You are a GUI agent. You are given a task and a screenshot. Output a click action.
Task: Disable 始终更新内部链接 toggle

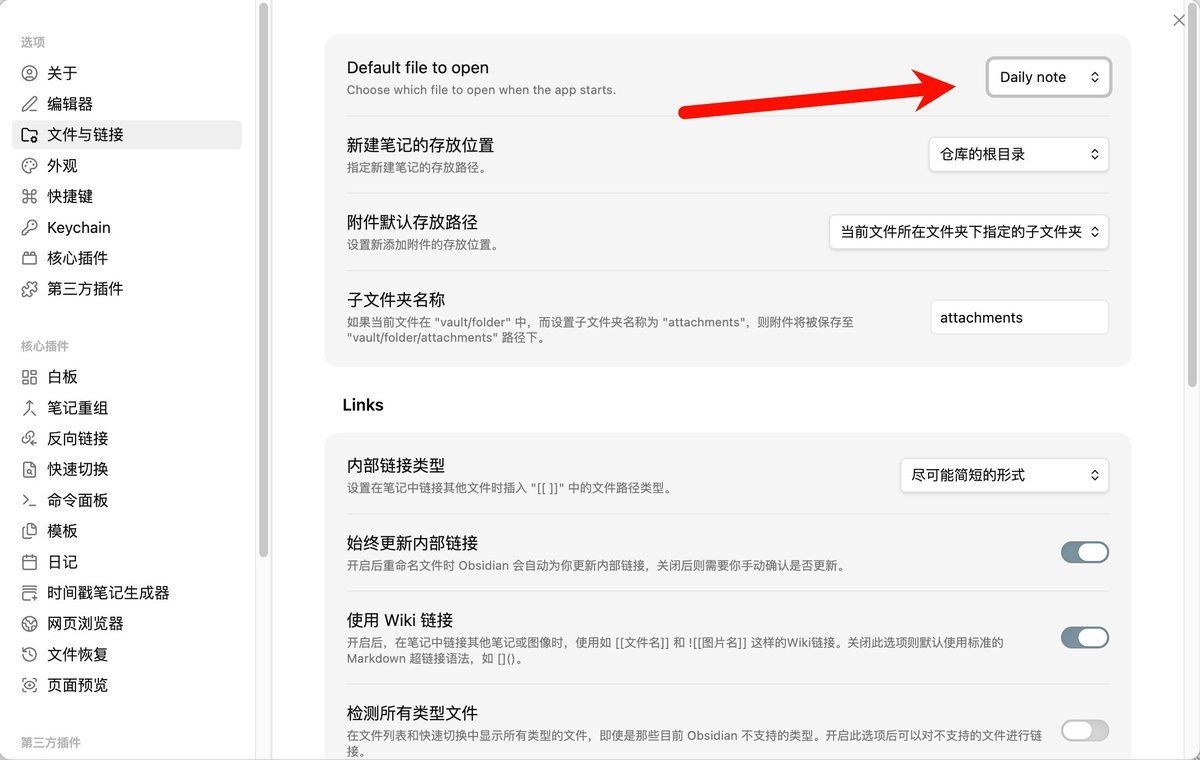(x=1085, y=552)
